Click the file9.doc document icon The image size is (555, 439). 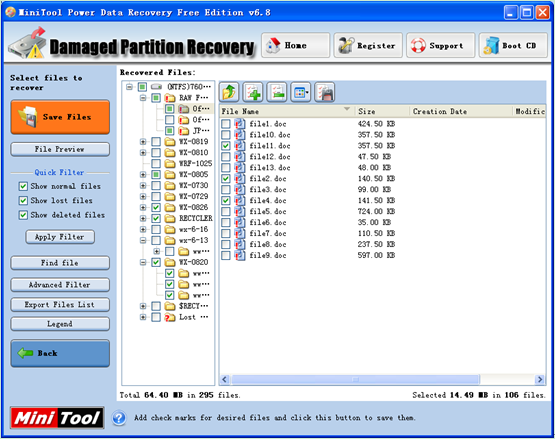[240, 256]
